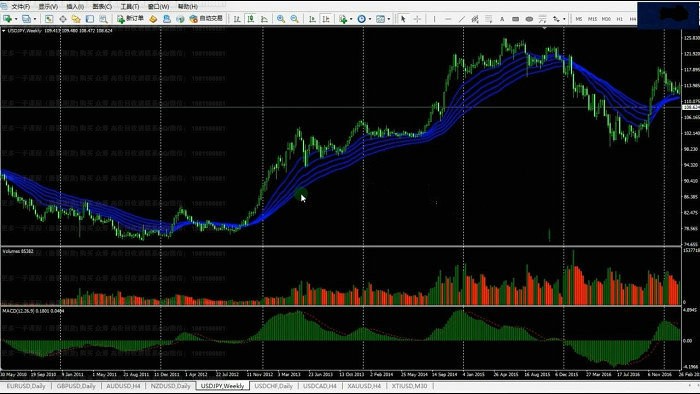
Task: Select the crosshair cursor tool
Action: point(417,19)
